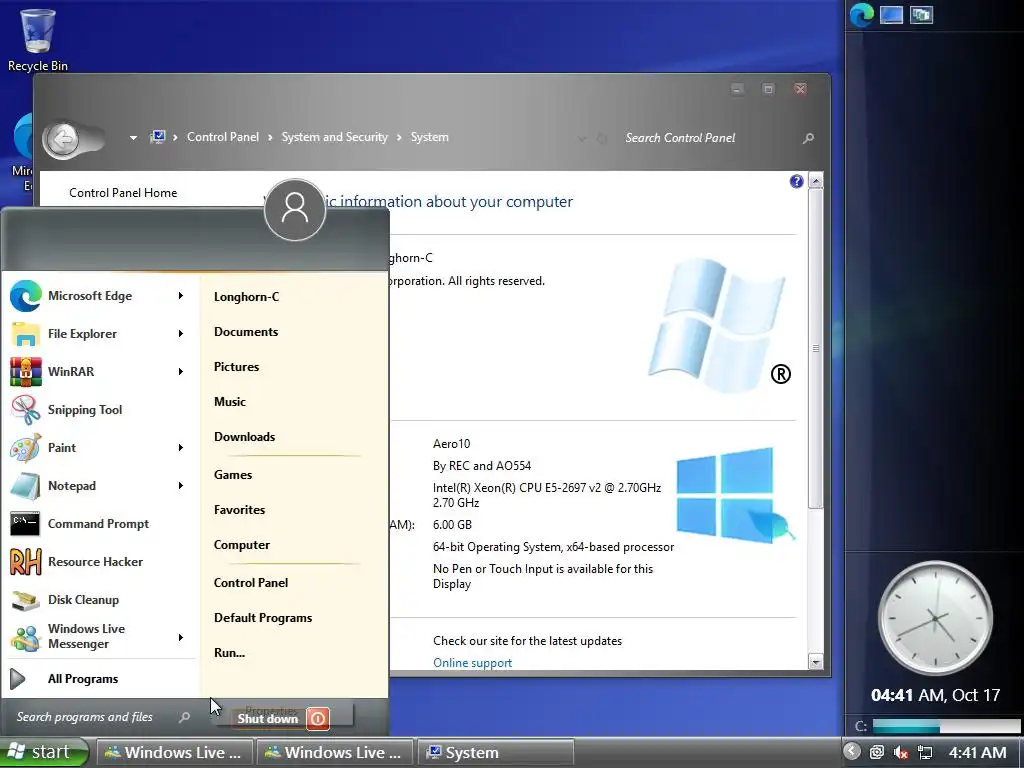Click the taskbar clock showing 4:41 AM
The height and width of the screenshot is (768, 1024).
977,752
